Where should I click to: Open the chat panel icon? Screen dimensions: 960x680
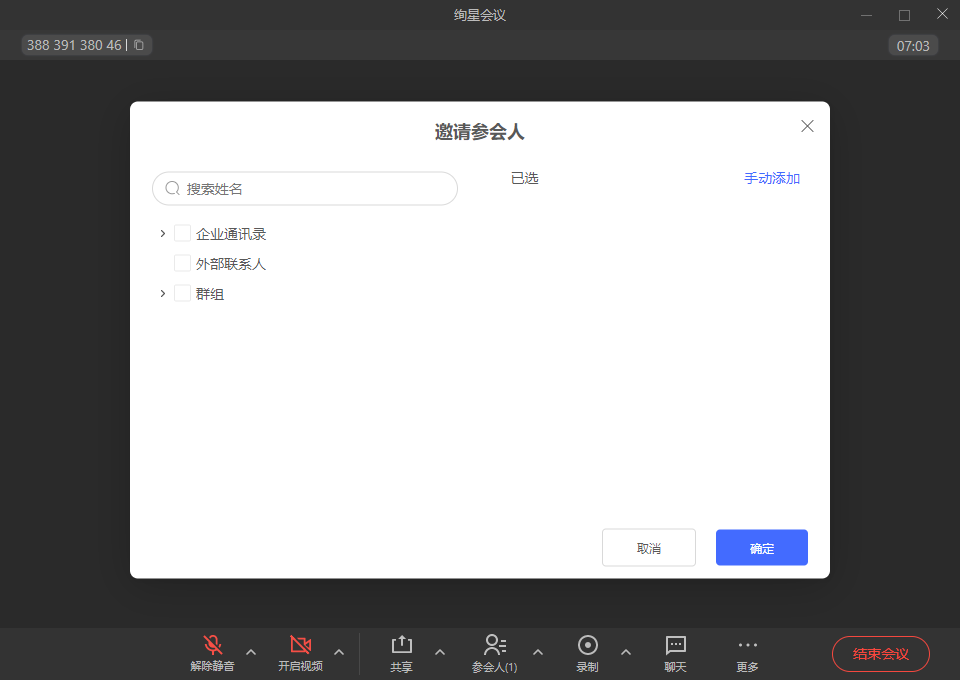click(x=676, y=645)
